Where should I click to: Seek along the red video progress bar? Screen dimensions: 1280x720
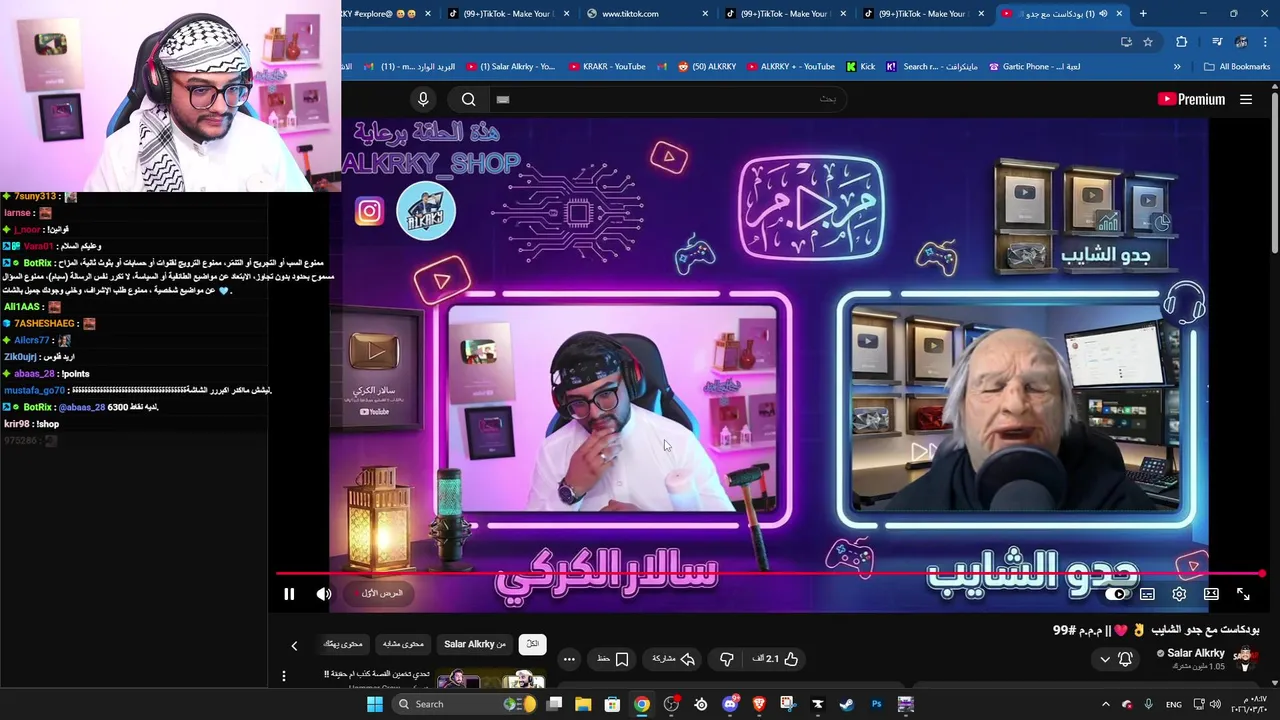770,574
